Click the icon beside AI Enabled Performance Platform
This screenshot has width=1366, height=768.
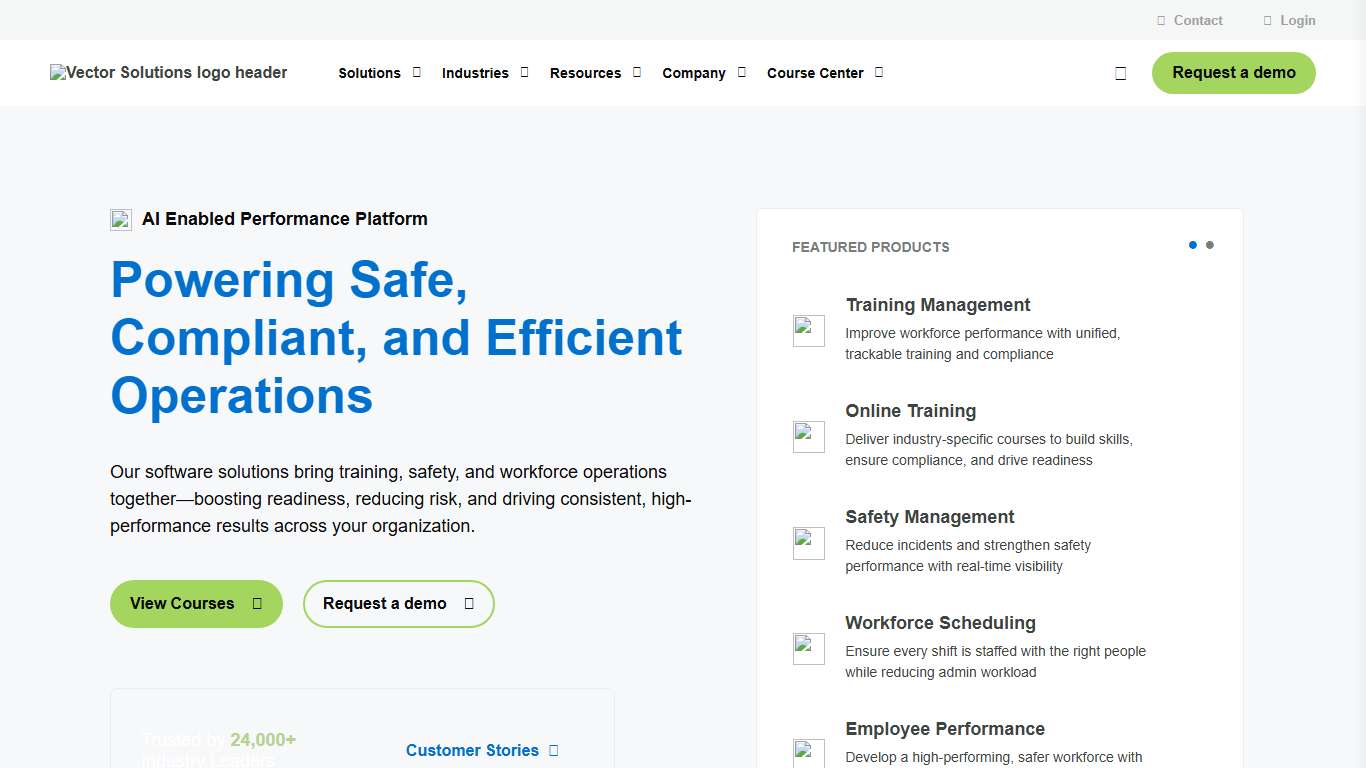(120, 219)
